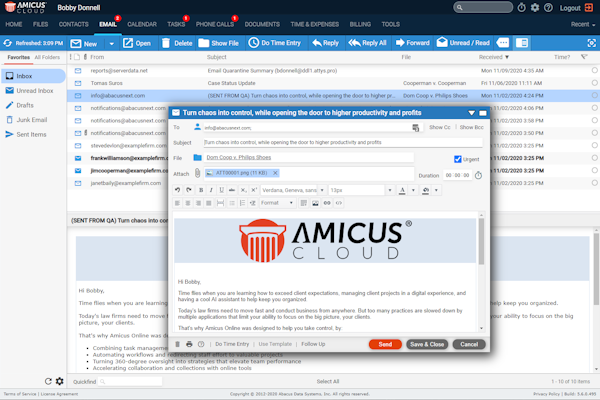Open the Phone Calls menu

[x=215, y=24]
